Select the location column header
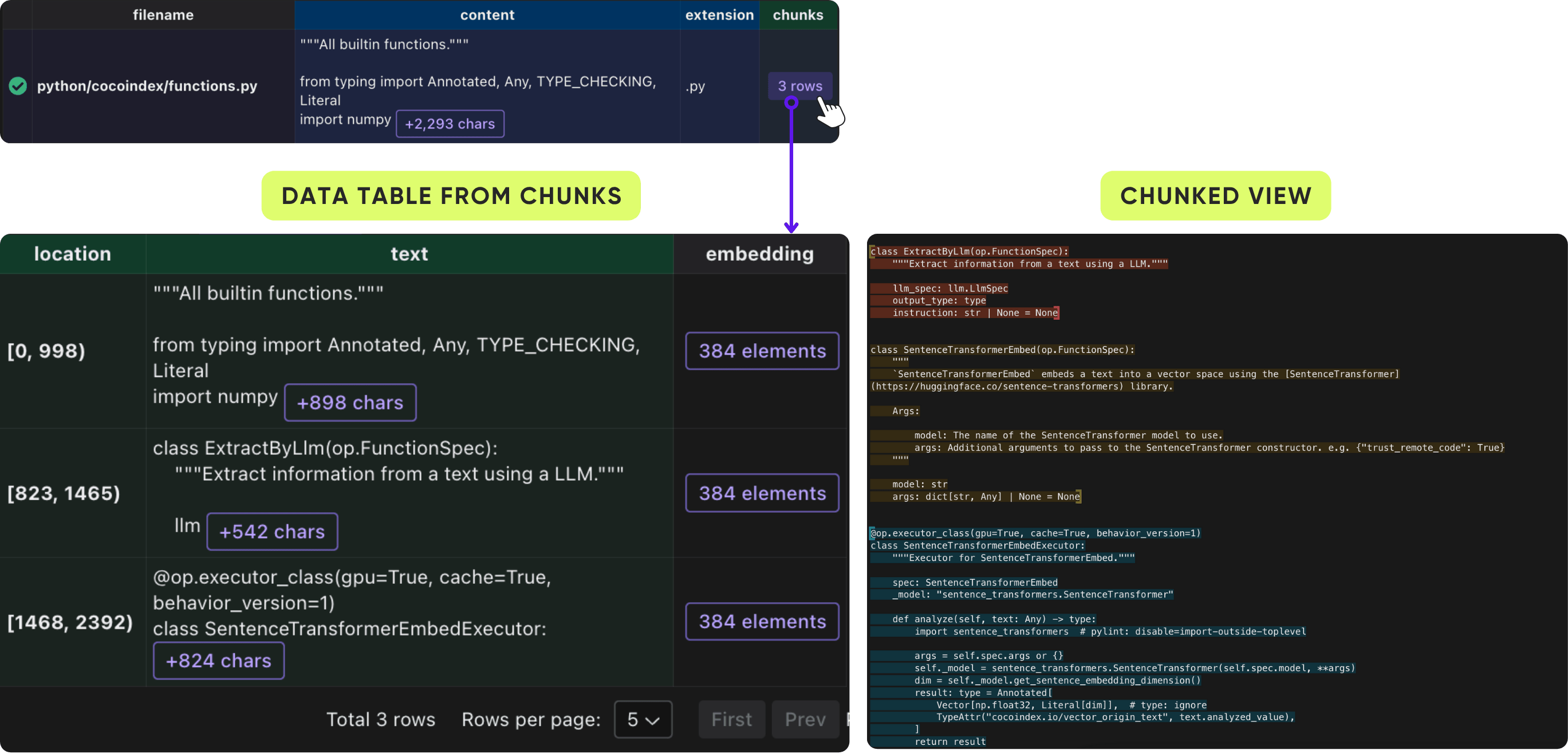This screenshot has height=754, width=1568. tap(72, 254)
